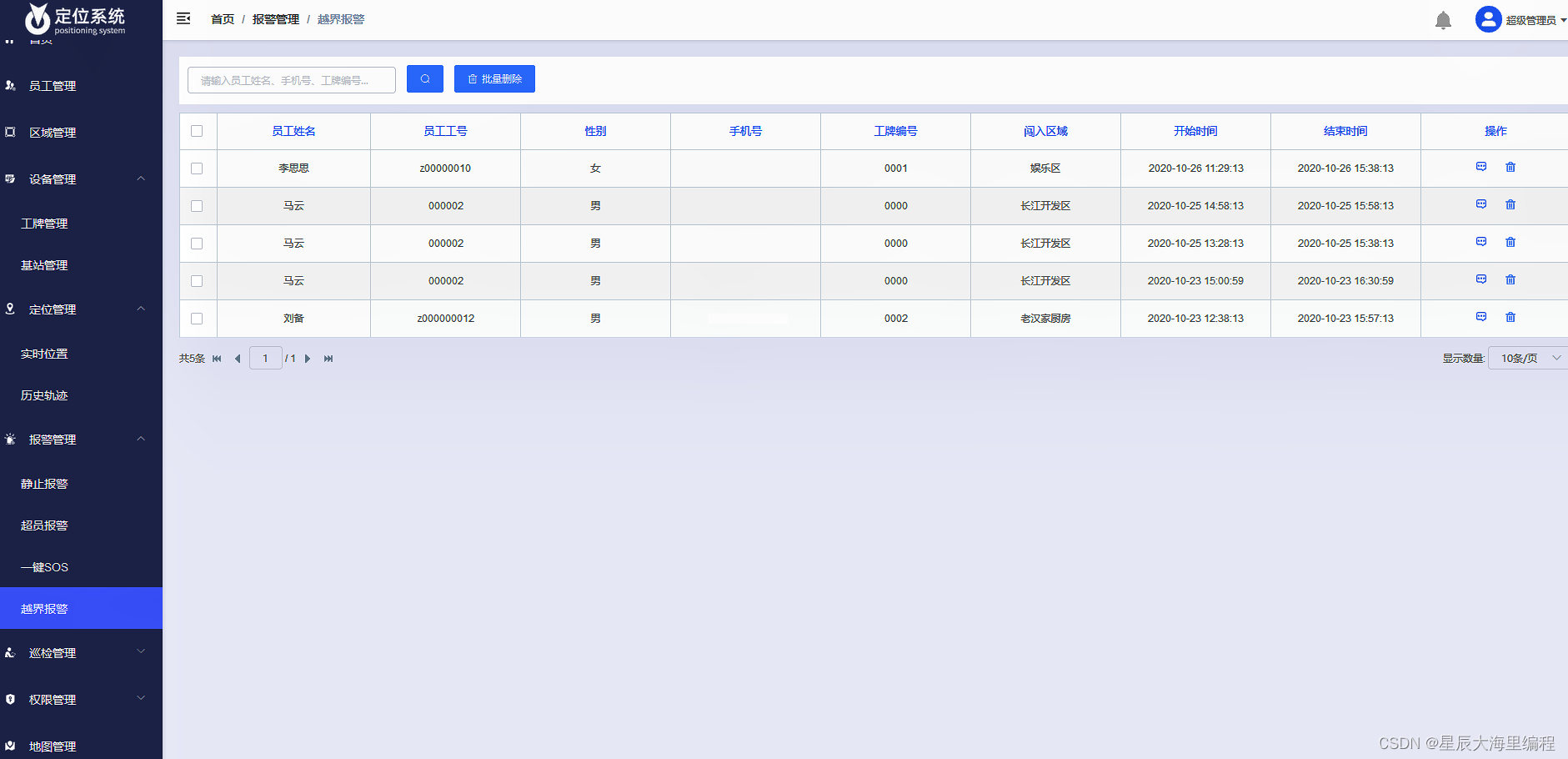Check the box for 李思思 row
1568x759 pixels.
click(x=197, y=168)
